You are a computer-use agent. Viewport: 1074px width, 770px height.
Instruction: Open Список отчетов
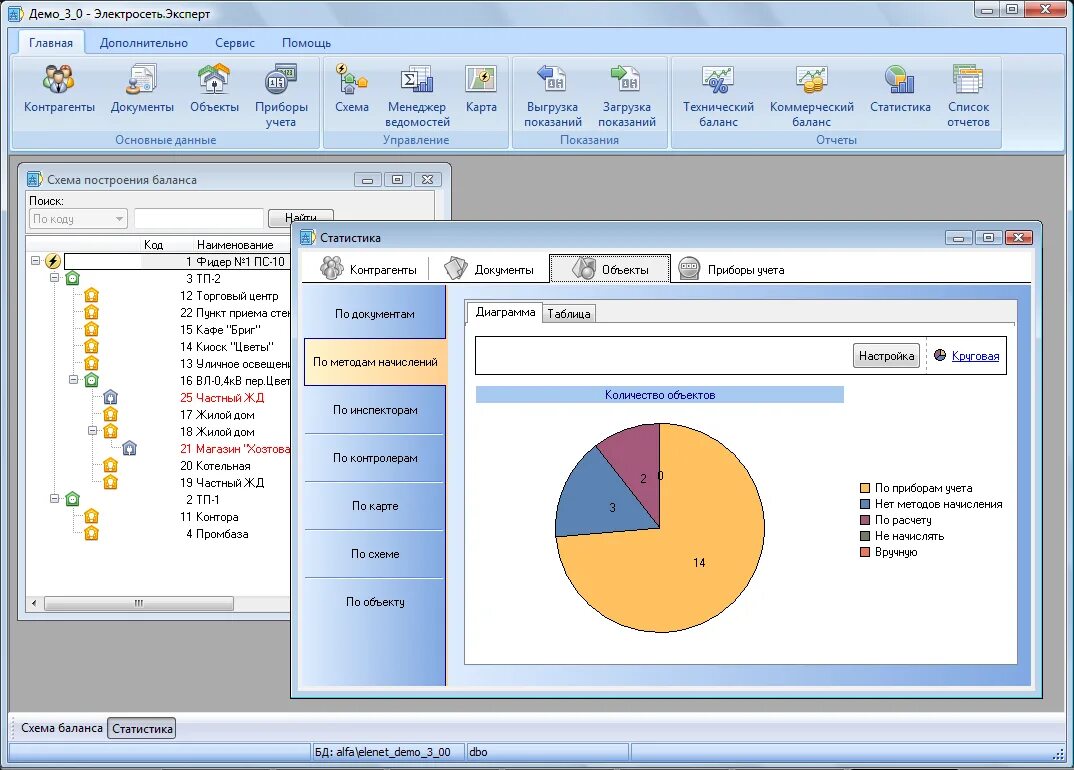tap(968, 96)
